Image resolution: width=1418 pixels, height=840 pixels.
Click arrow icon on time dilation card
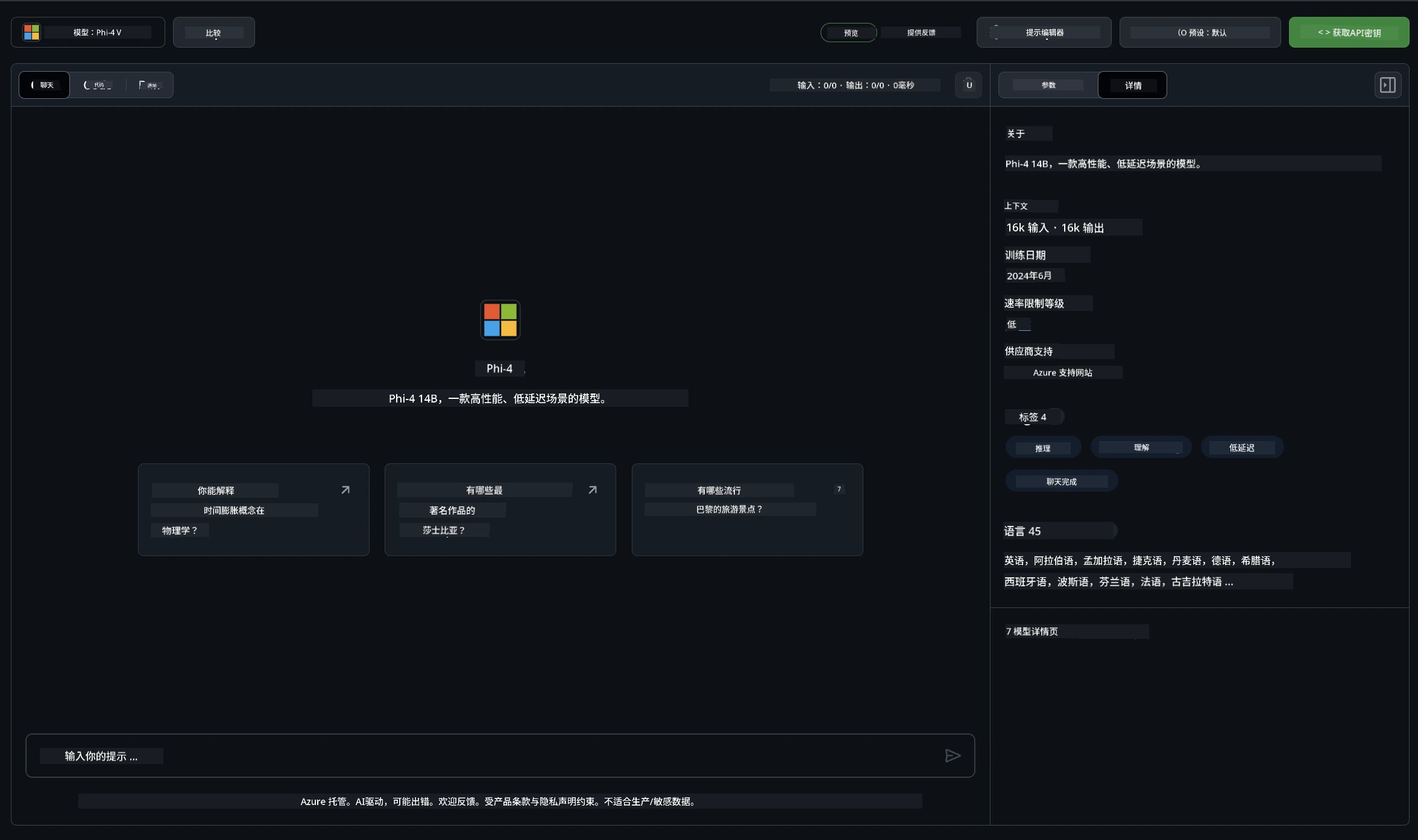tap(345, 490)
